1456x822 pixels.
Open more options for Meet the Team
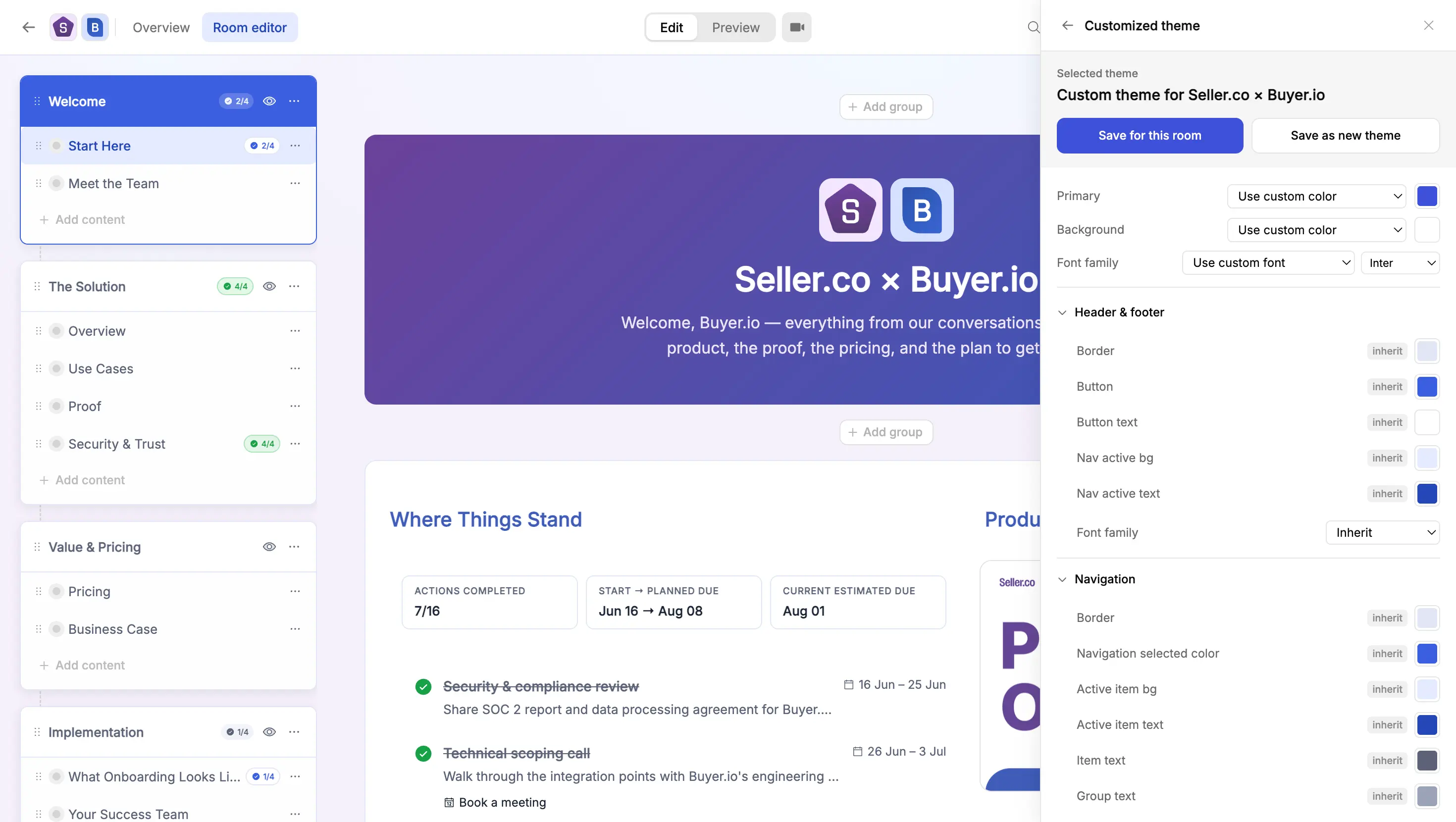pos(295,183)
